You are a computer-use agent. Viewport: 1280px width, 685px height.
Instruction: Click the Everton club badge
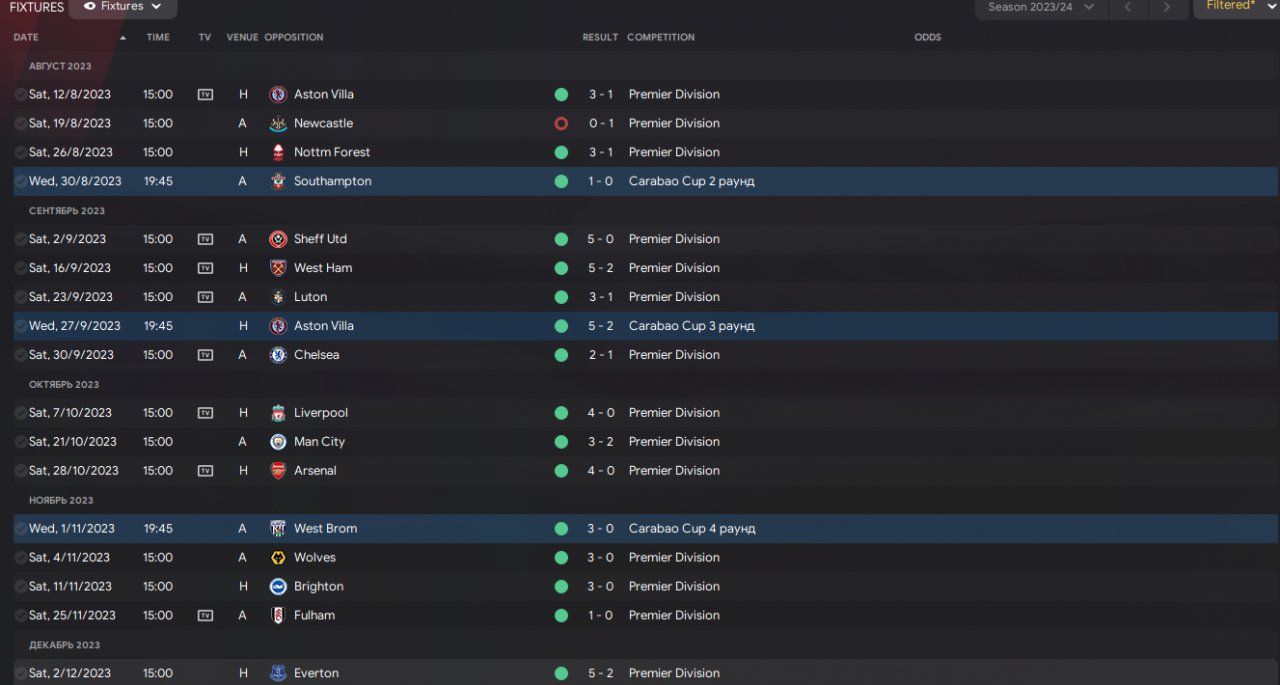coord(278,673)
